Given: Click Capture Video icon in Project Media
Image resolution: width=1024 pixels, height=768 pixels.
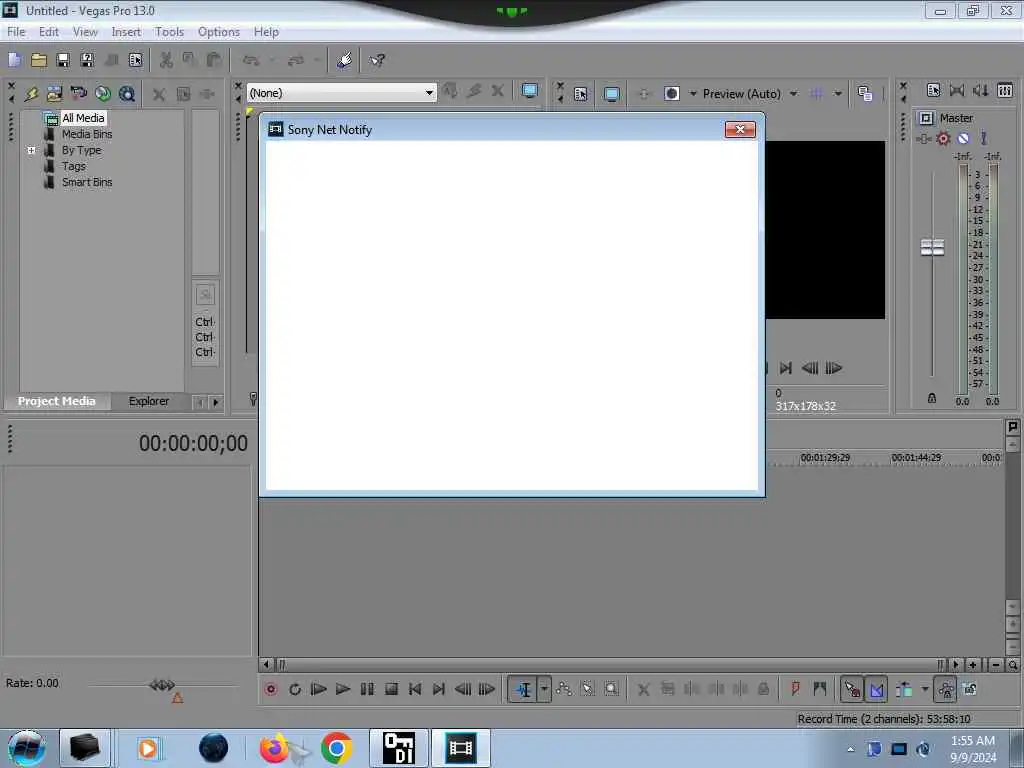Looking at the screenshot, I should (x=78, y=94).
